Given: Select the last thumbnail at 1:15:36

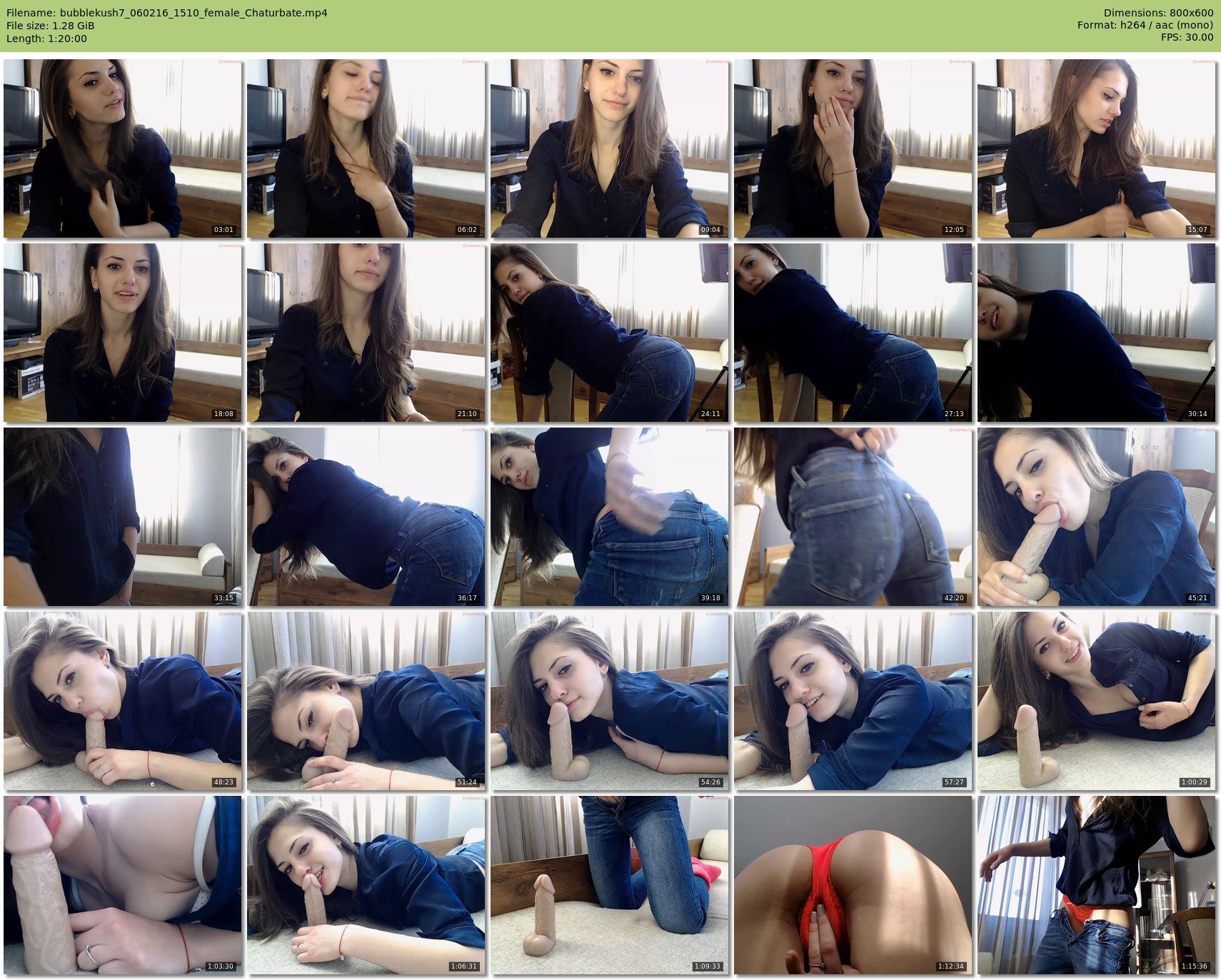Looking at the screenshot, I should coord(1097,885).
